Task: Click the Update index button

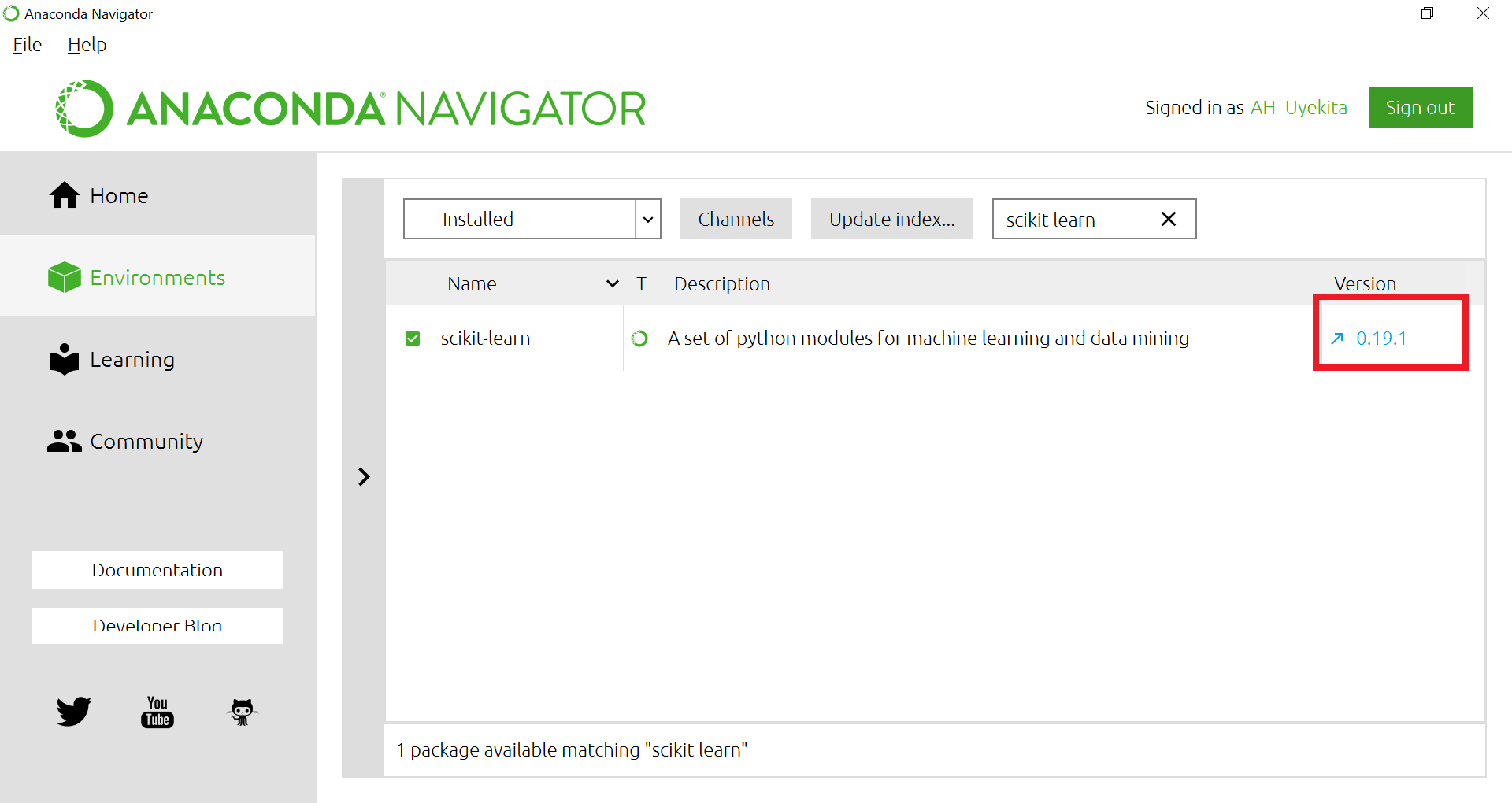Action: coord(891,219)
